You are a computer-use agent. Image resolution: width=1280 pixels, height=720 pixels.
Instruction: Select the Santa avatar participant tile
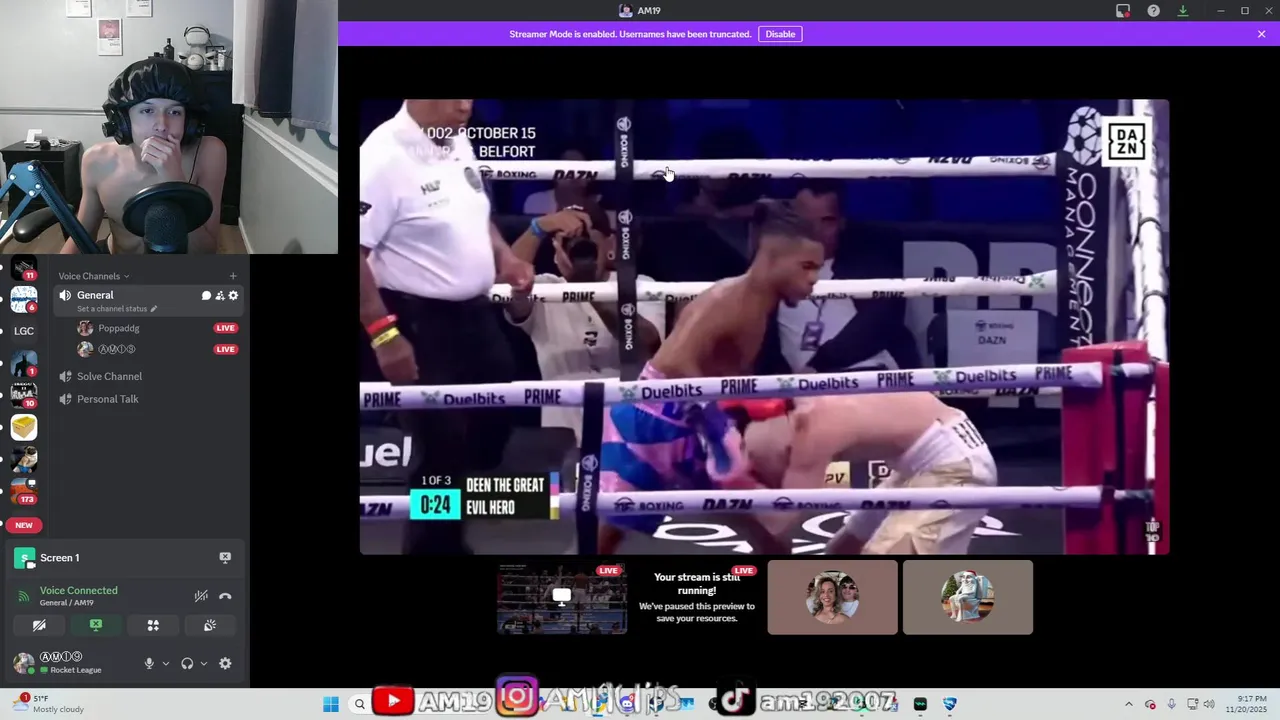click(967, 597)
